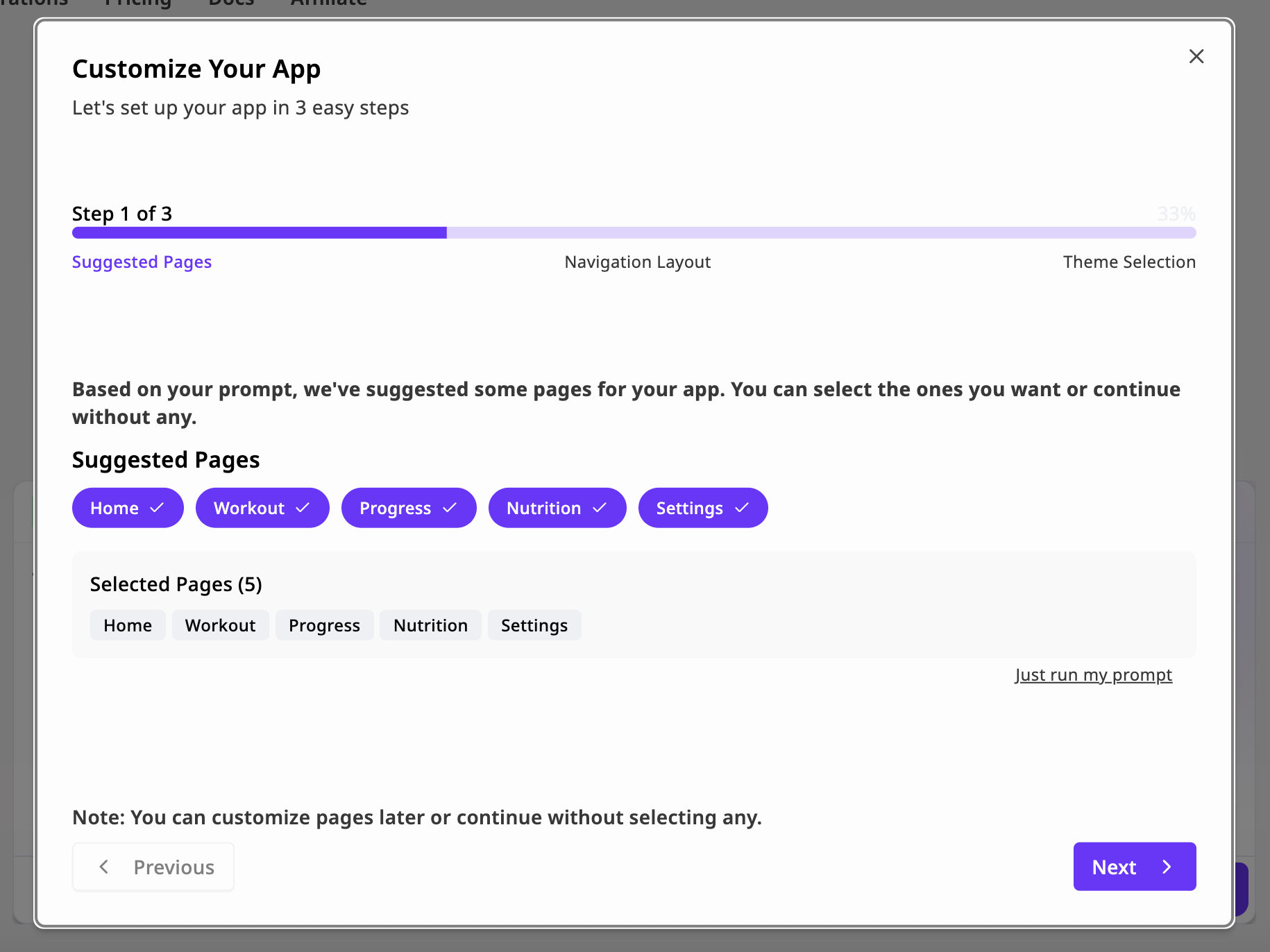Click the step progress bar
The image size is (1270, 952).
tap(634, 232)
